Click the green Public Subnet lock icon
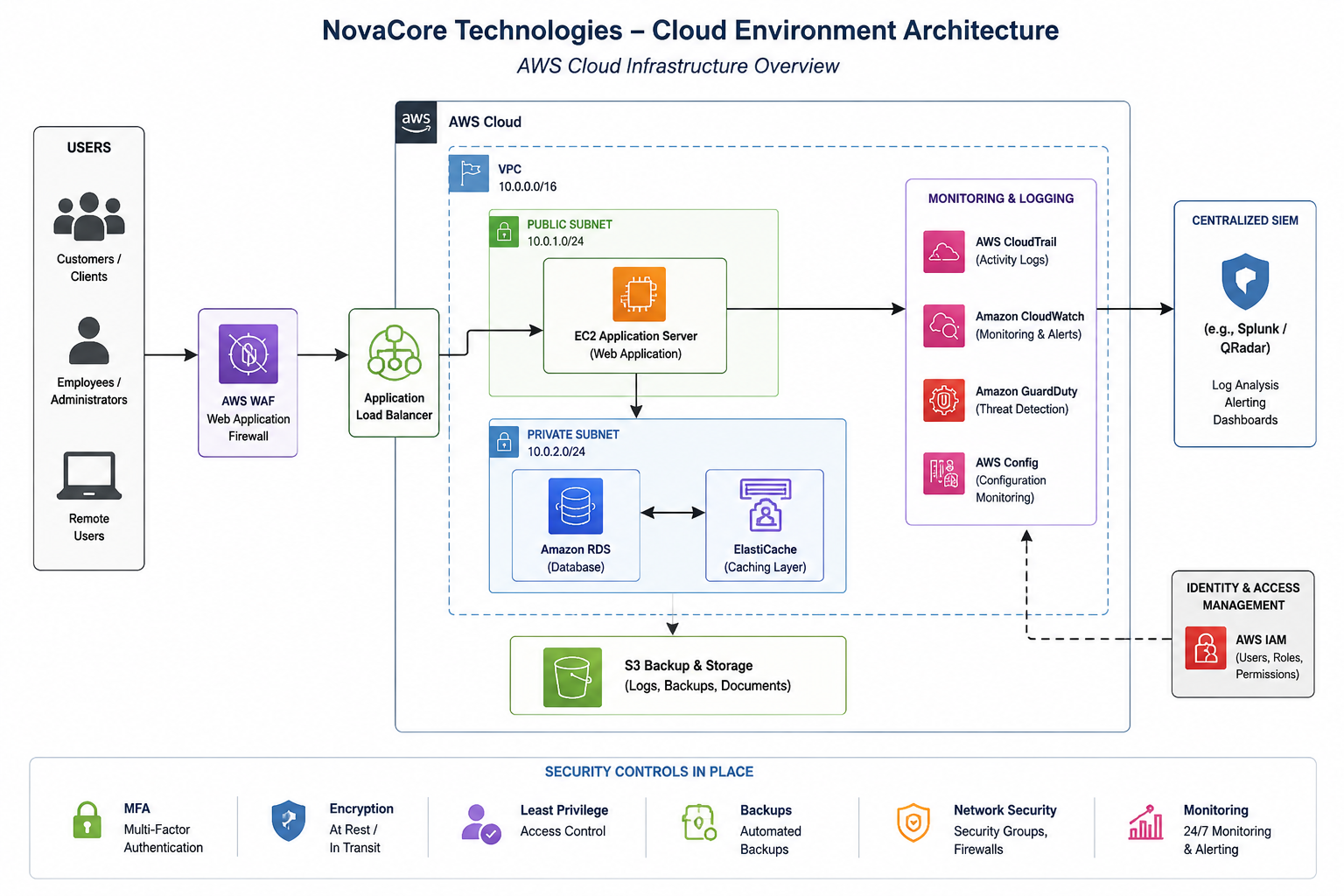The height and width of the screenshot is (896, 1344). [x=504, y=232]
